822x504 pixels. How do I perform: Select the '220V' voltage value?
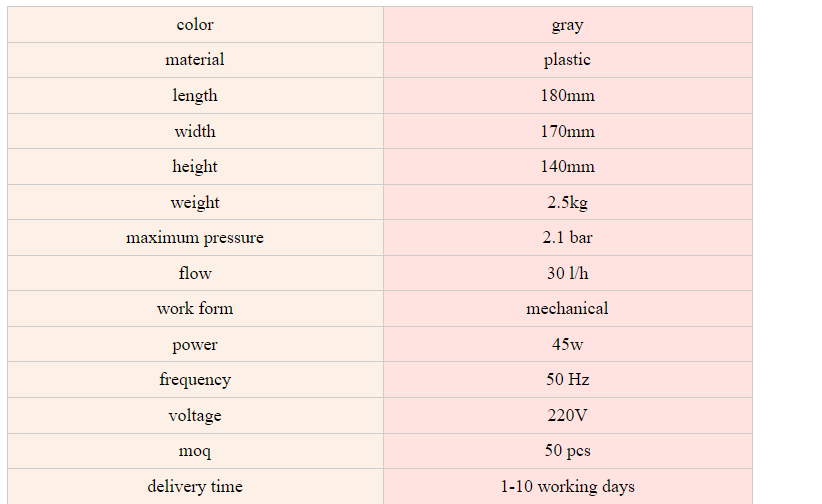coord(567,416)
